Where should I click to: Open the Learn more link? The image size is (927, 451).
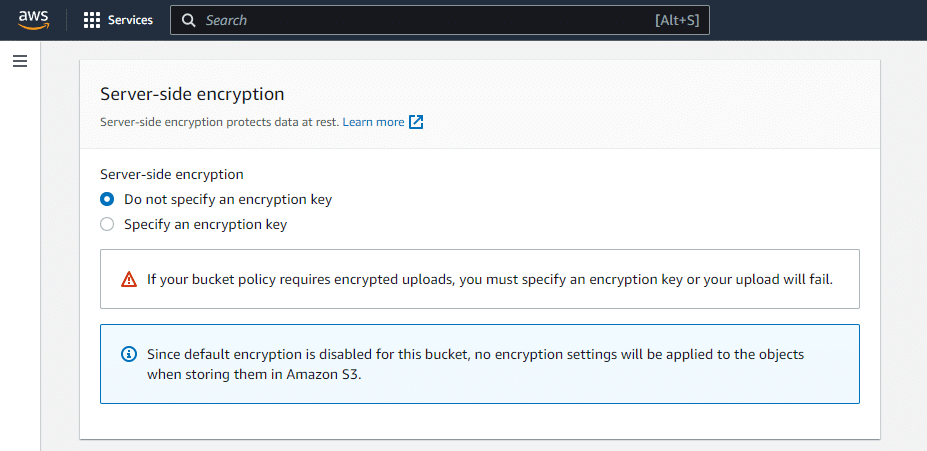point(373,122)
